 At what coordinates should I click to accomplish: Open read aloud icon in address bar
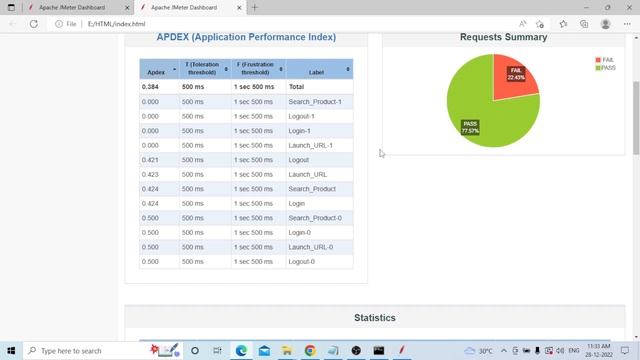click(x=522, y=24)
